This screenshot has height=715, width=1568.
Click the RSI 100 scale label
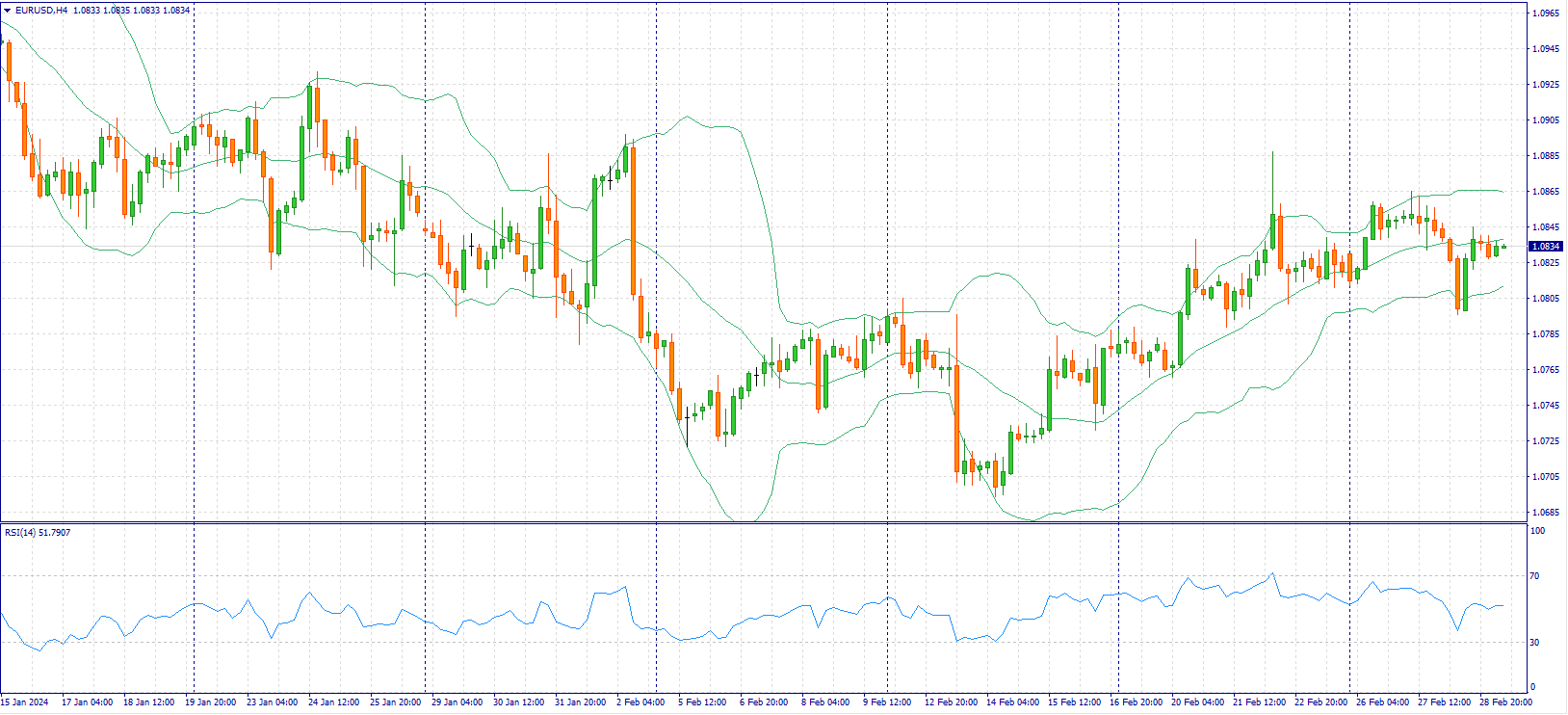tap(1538, 531)
